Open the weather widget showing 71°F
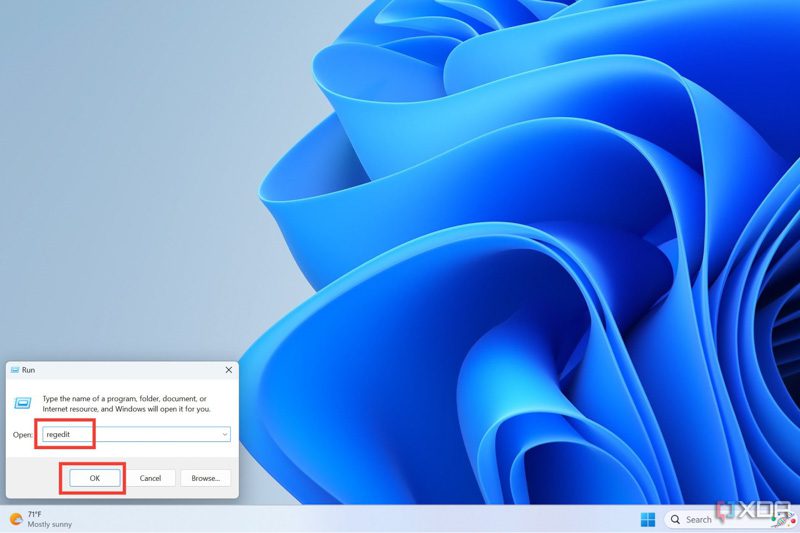Image resolution: width=800 pixels, height=533 pixels. pyautogui.click(x=41, y=519)
